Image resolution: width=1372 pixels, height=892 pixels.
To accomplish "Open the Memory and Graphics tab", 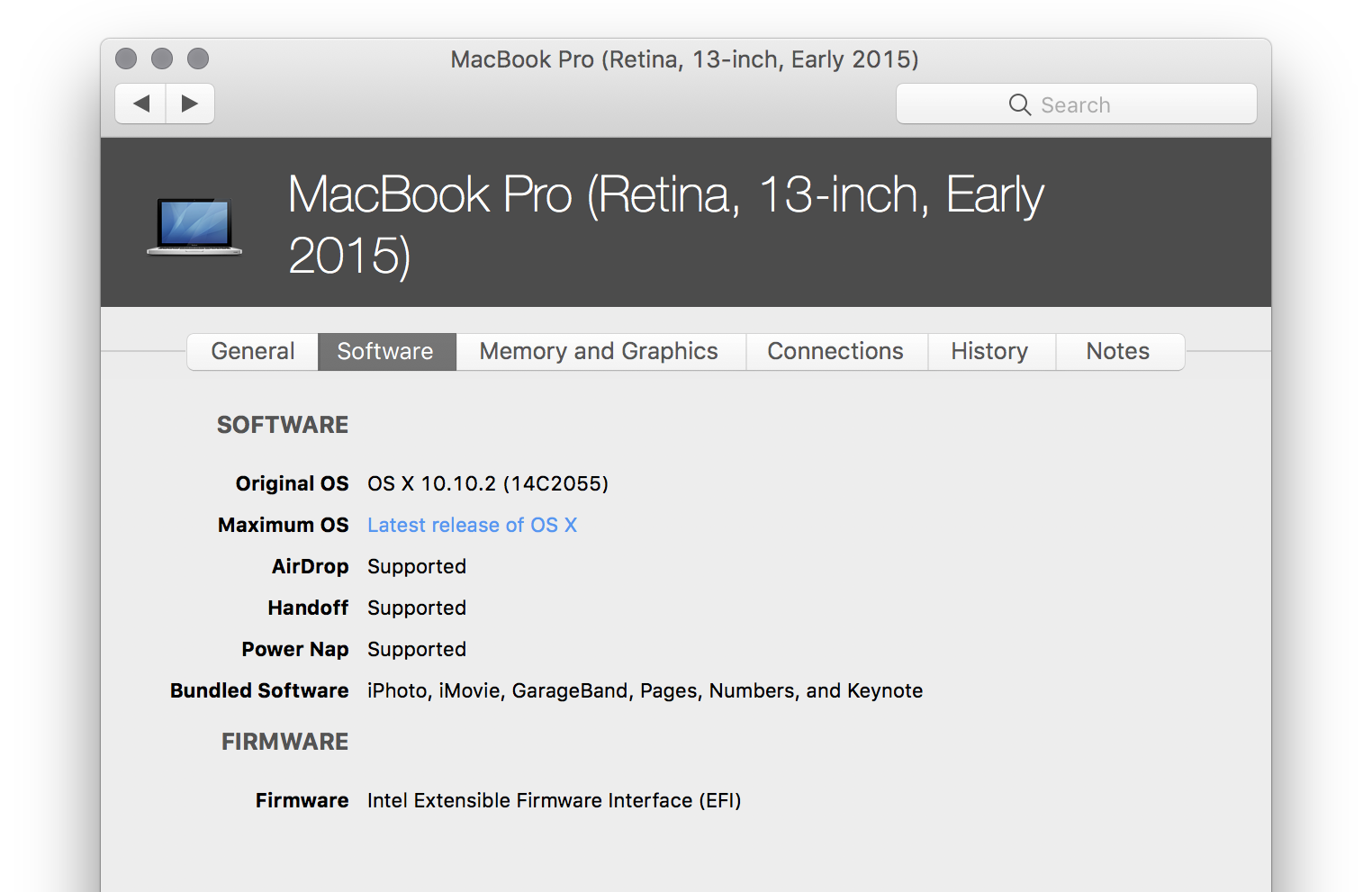I will click(599, 351).
